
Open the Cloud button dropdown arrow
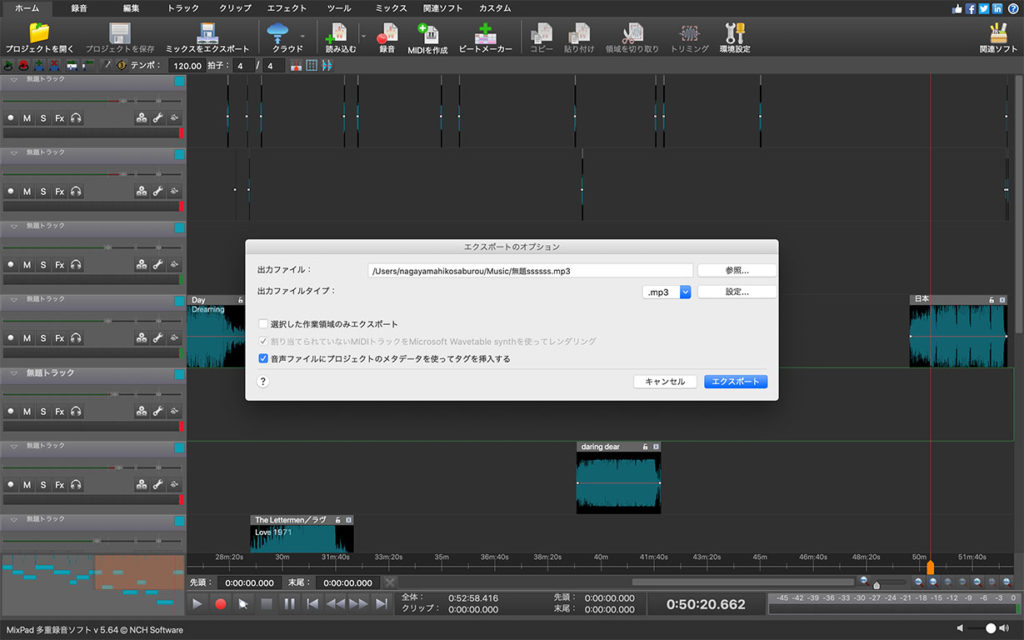pyautogui.click(x=302, y=36)
